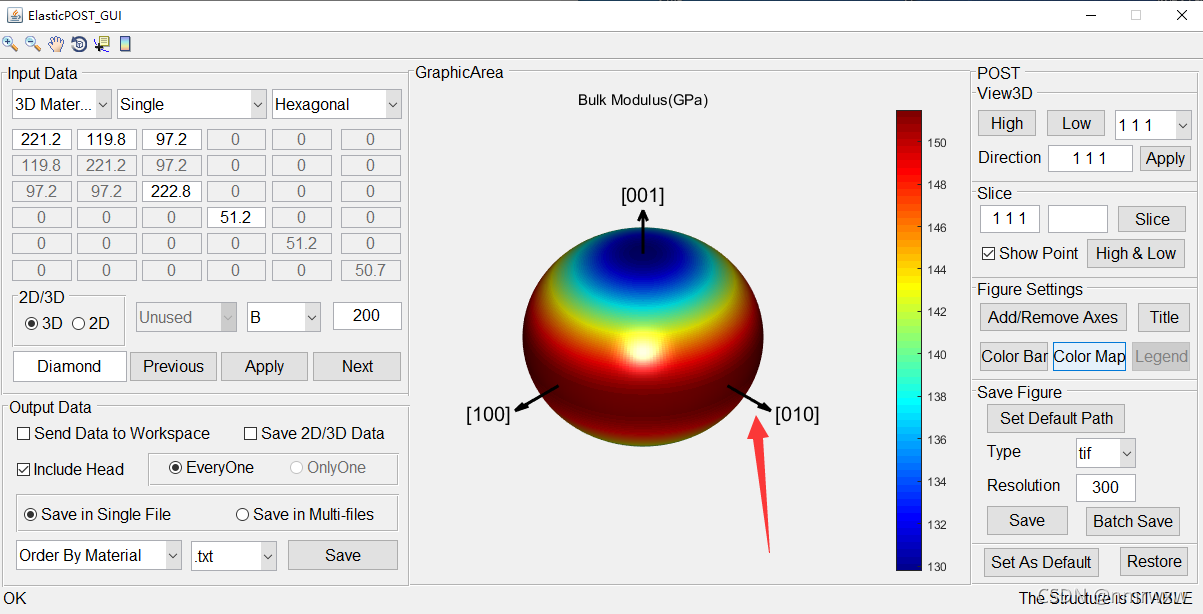Select the Zoom In tool

pyautogui.click(x=10, y=44)
